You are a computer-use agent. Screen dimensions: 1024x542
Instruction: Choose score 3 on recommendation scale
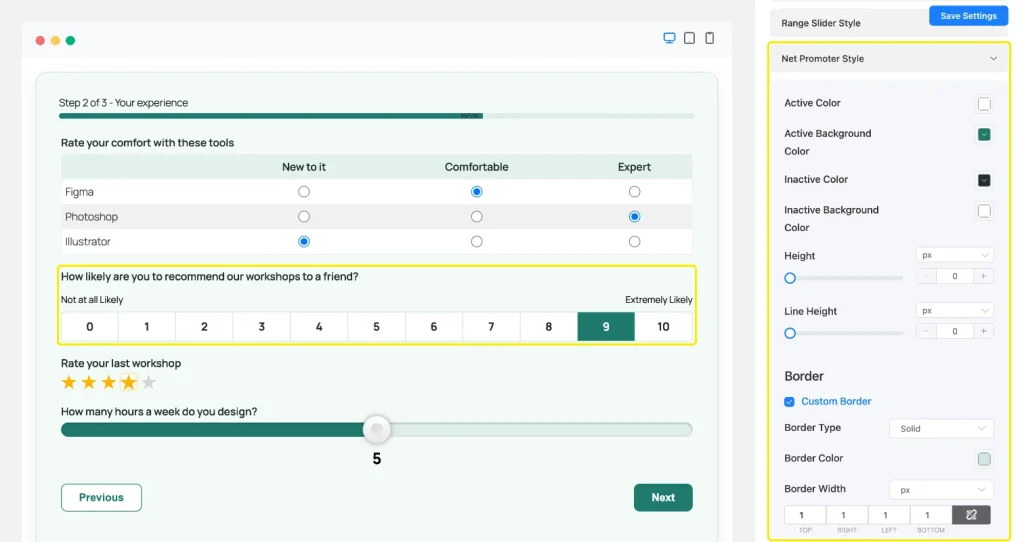pos(262,327)
